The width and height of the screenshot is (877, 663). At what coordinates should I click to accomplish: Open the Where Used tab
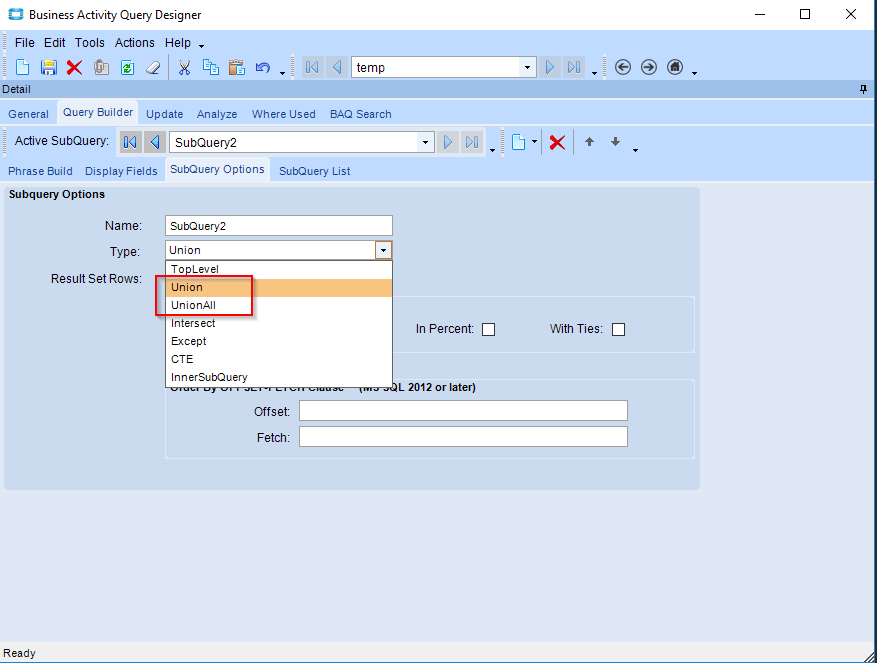pyautogui.click(x=283, y=114)
